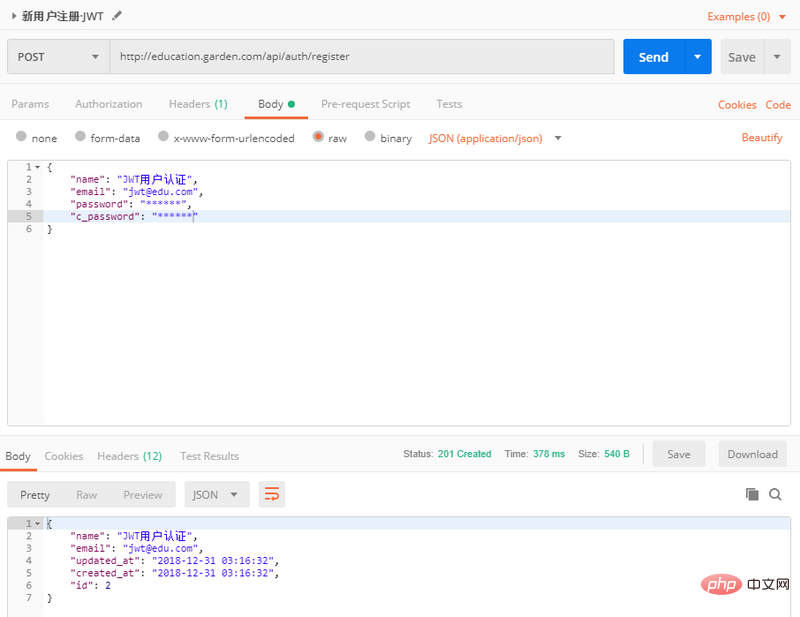Viewport: 800px width, 617px height.
Task: Open the JSON (application/json) content type dropdown
Action: click(x=495, y=138)
